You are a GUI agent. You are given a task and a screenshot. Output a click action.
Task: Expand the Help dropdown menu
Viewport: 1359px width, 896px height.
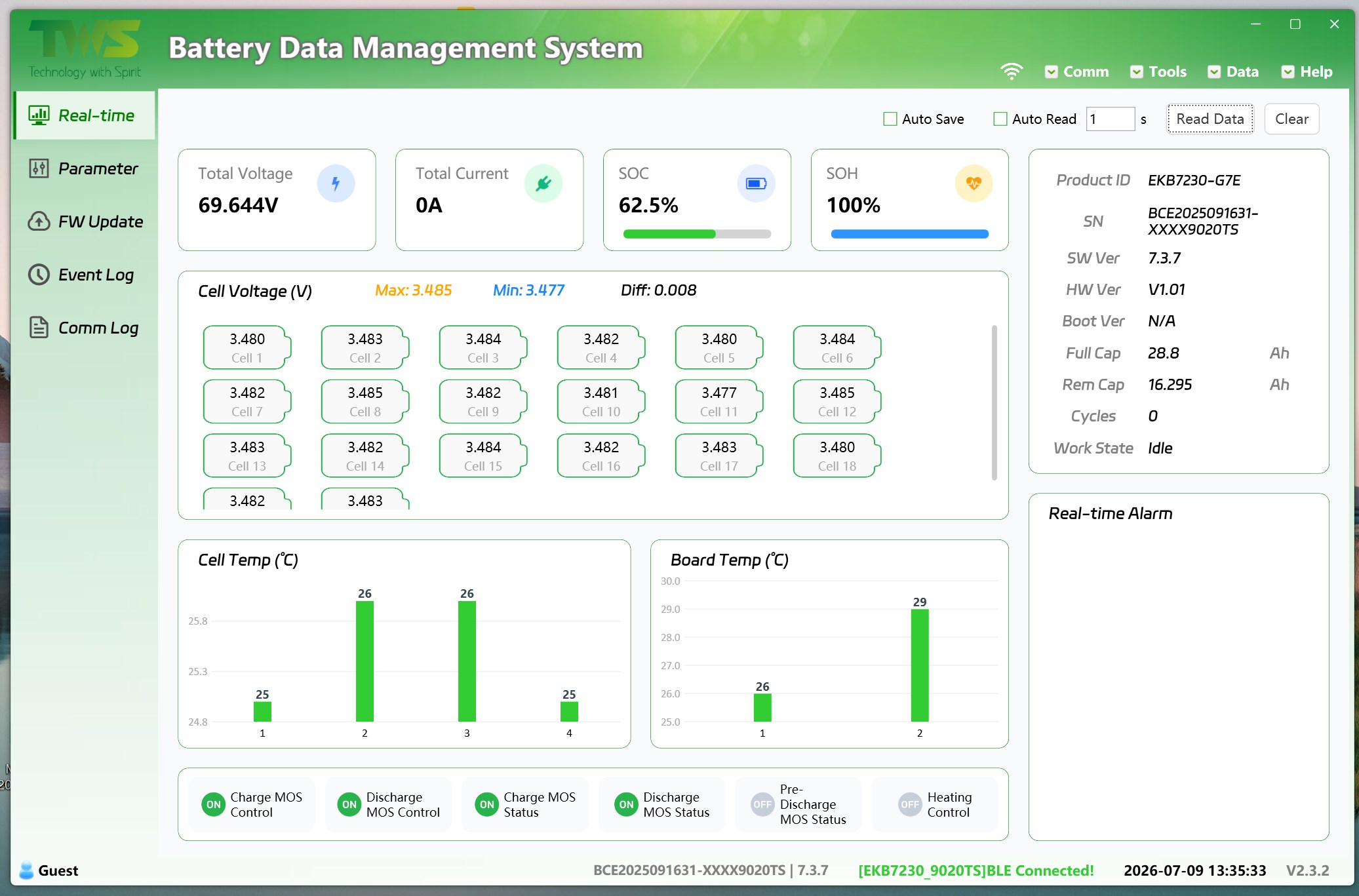tap(1307, 71)
